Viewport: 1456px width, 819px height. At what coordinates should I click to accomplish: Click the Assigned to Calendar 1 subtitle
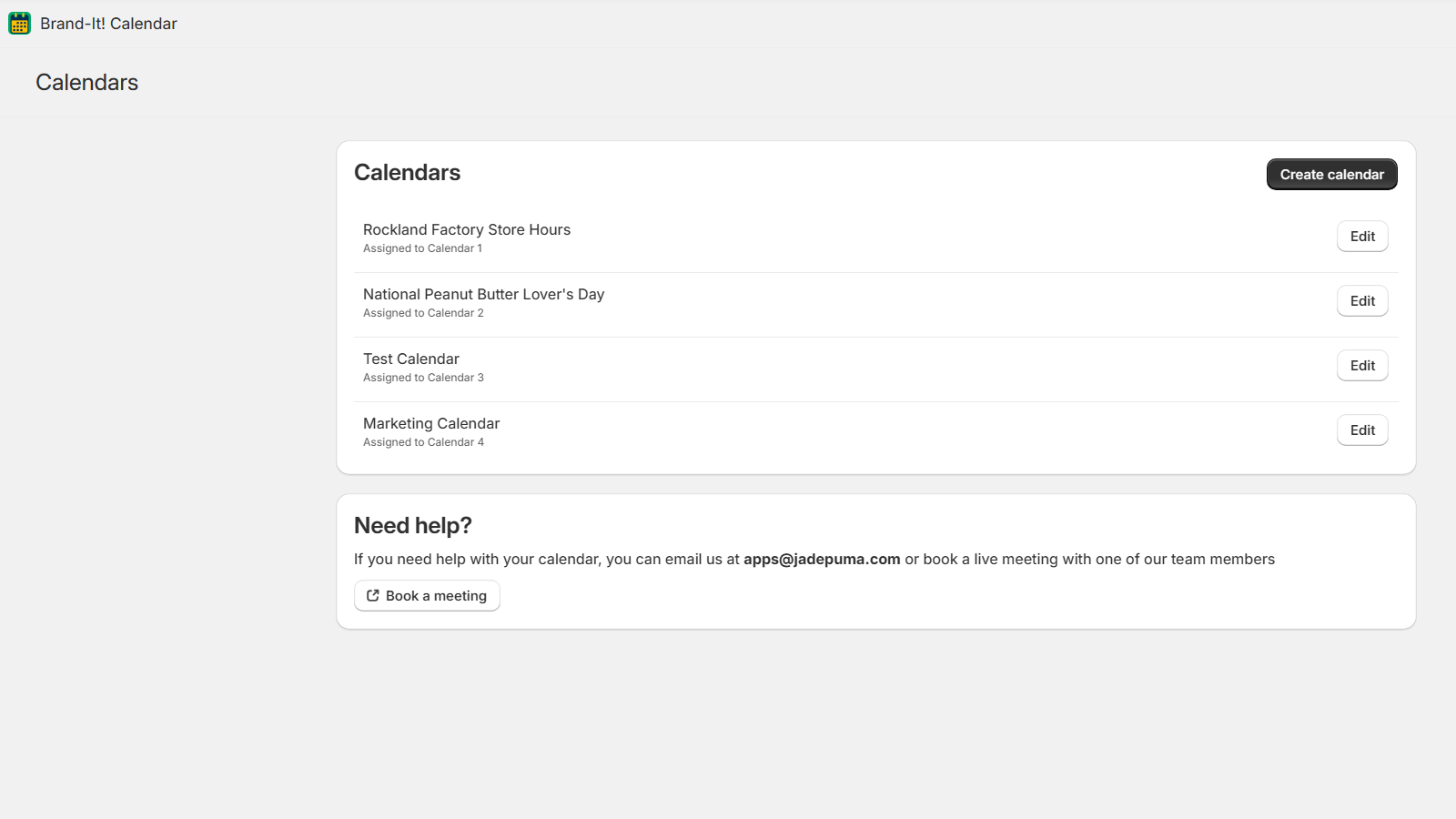(422, 248)
